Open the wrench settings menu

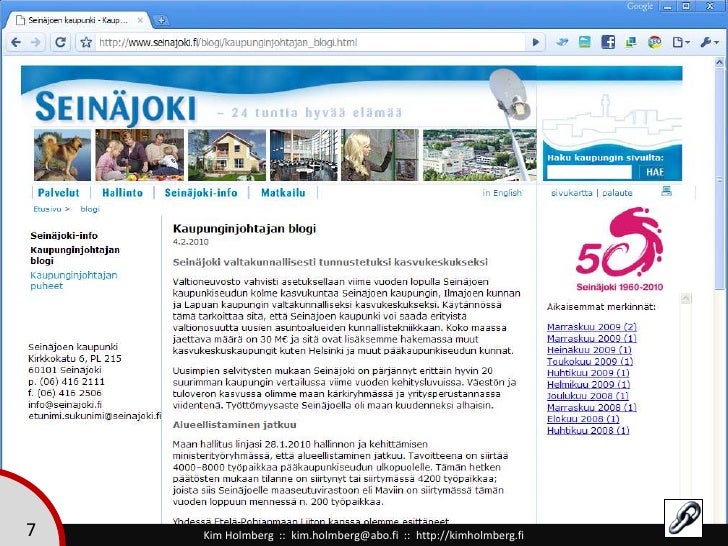tap(709, 42)
